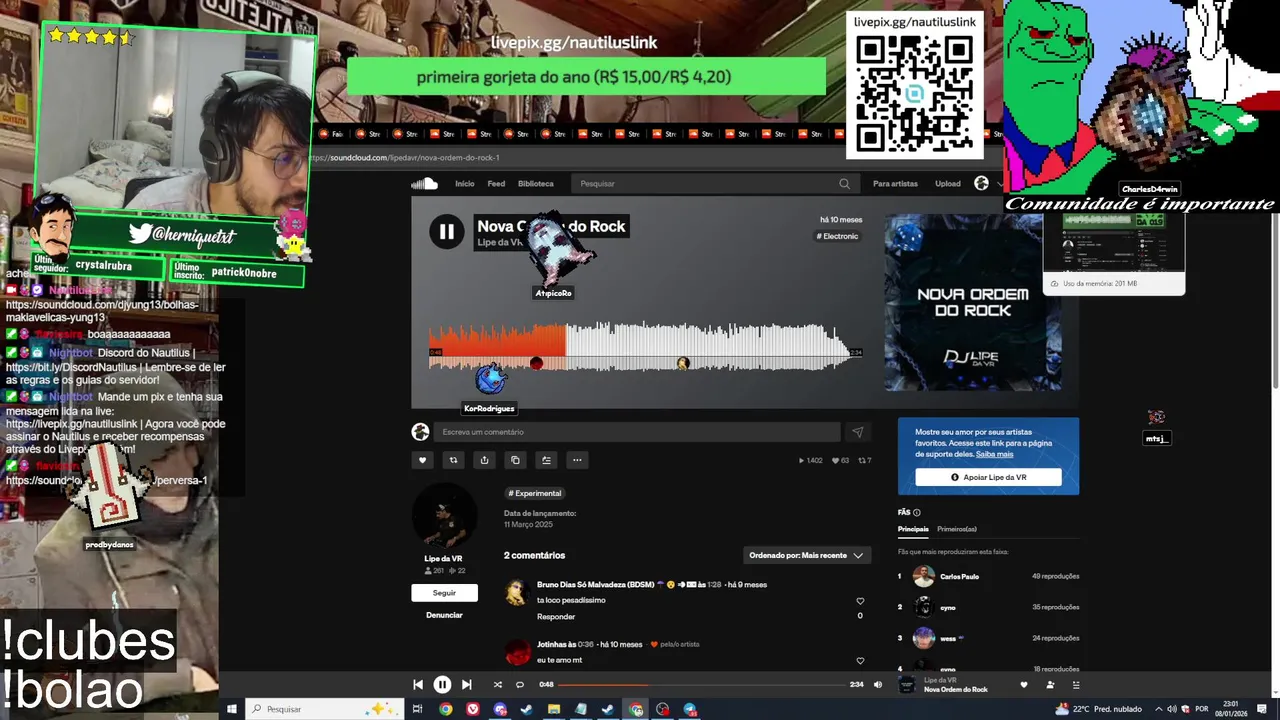Viewport: 1280px width, 720px height.
Task: Seek using the bottom player progress bar
Action: coord(702,685)
